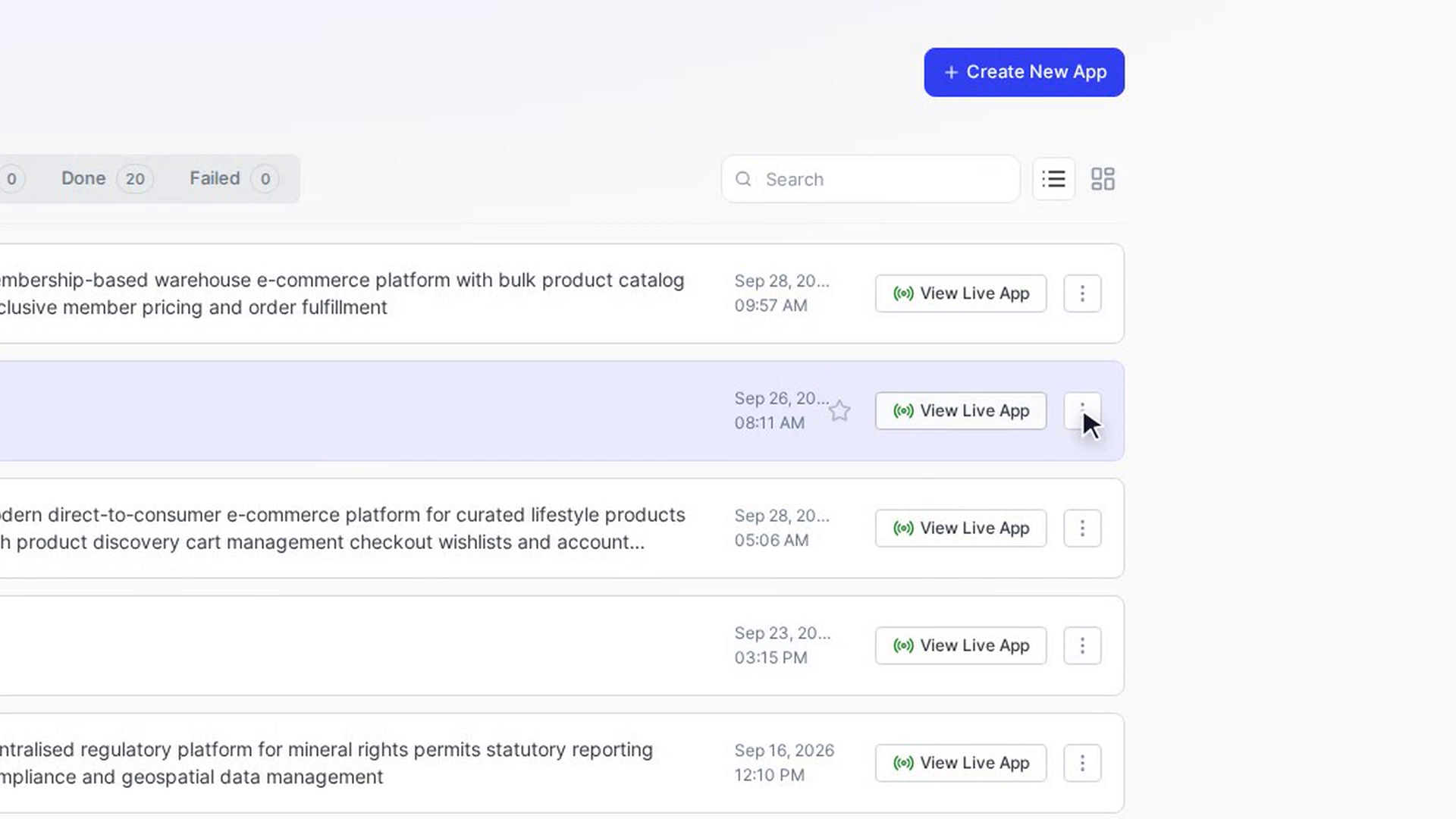1456x819 pixels.
Task: Open View Live App for 05:06 AM row
Action: 961,529
